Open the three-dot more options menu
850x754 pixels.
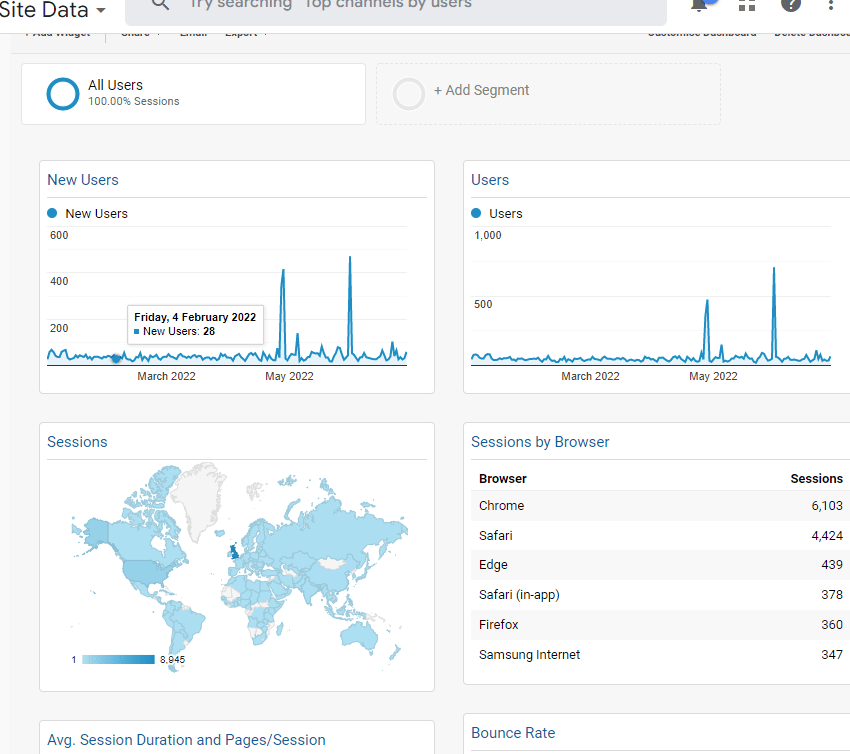pos(830,5)
